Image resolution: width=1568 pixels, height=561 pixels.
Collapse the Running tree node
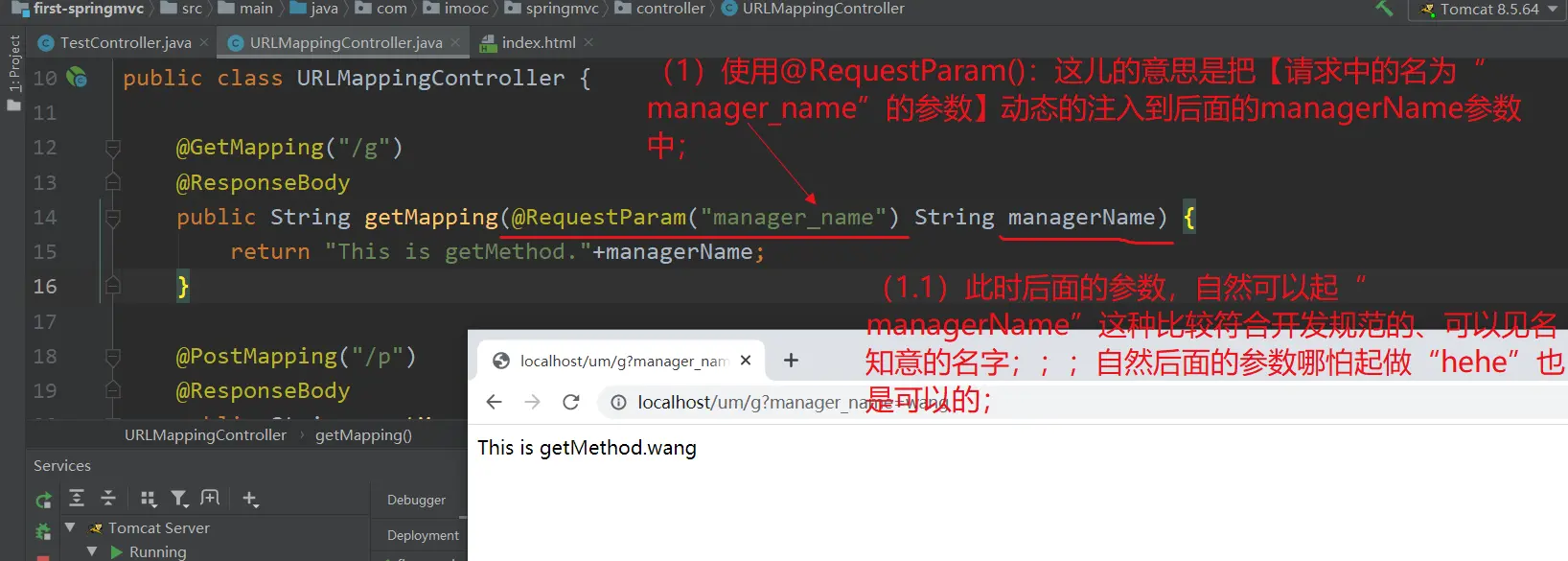pyautogui.click(x=92, y=551)
